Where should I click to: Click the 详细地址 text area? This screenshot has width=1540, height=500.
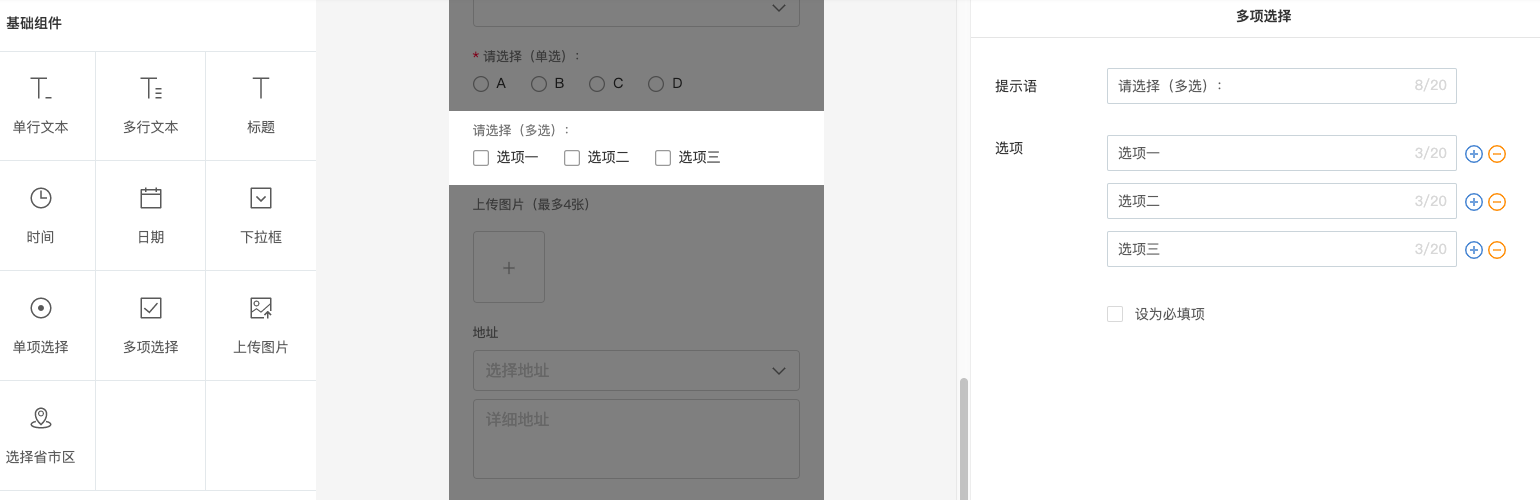pyautogui.click(x=636, y=439)
